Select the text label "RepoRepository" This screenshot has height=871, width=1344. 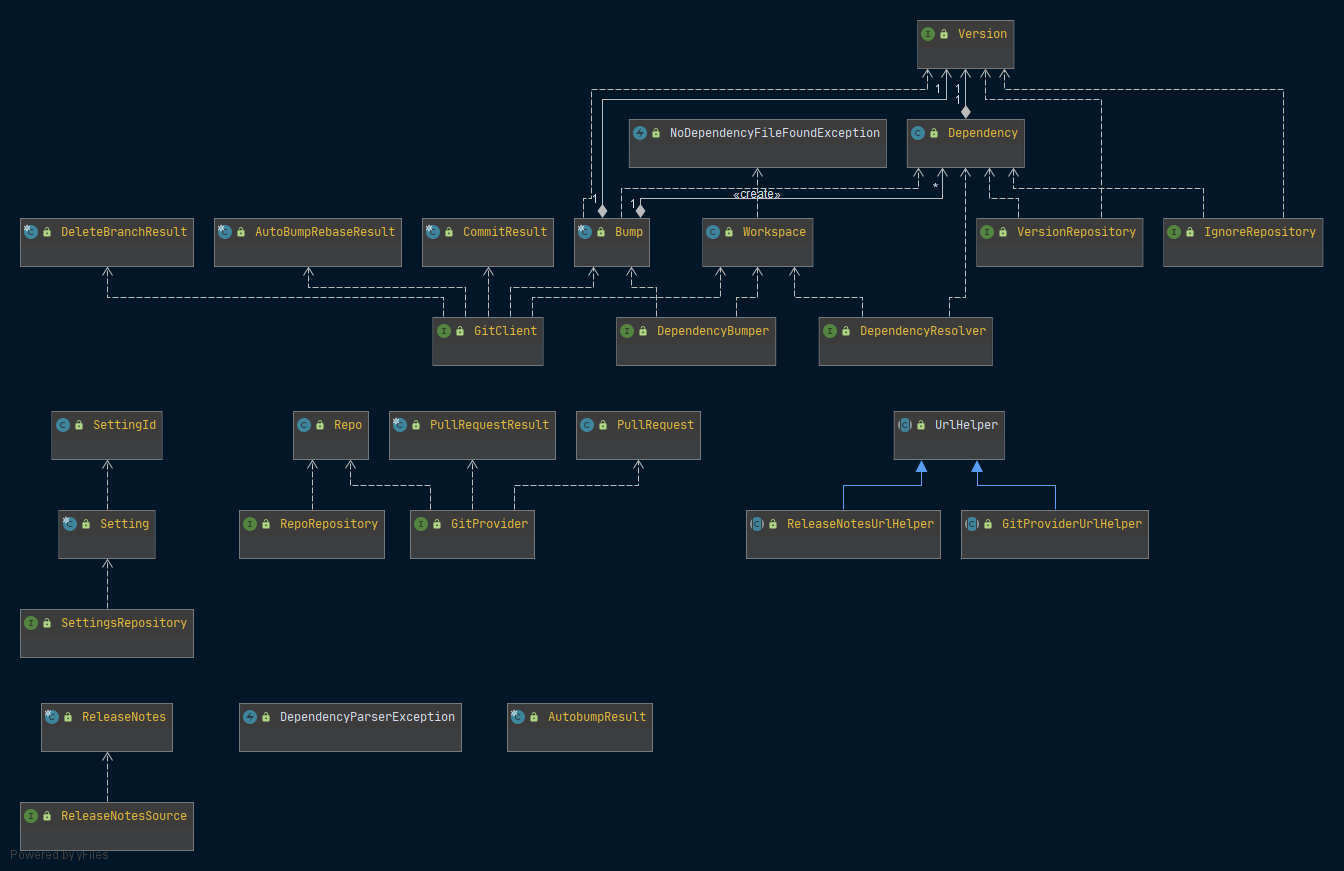(x=329, y=524)
